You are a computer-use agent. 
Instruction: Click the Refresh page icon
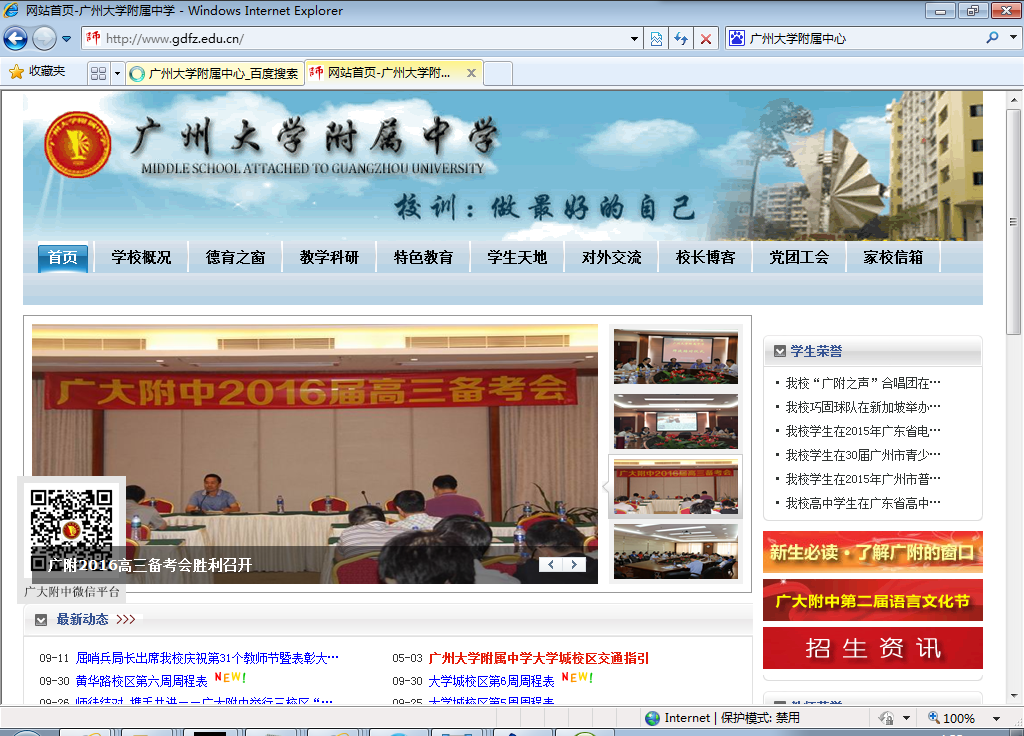[681, 39]
